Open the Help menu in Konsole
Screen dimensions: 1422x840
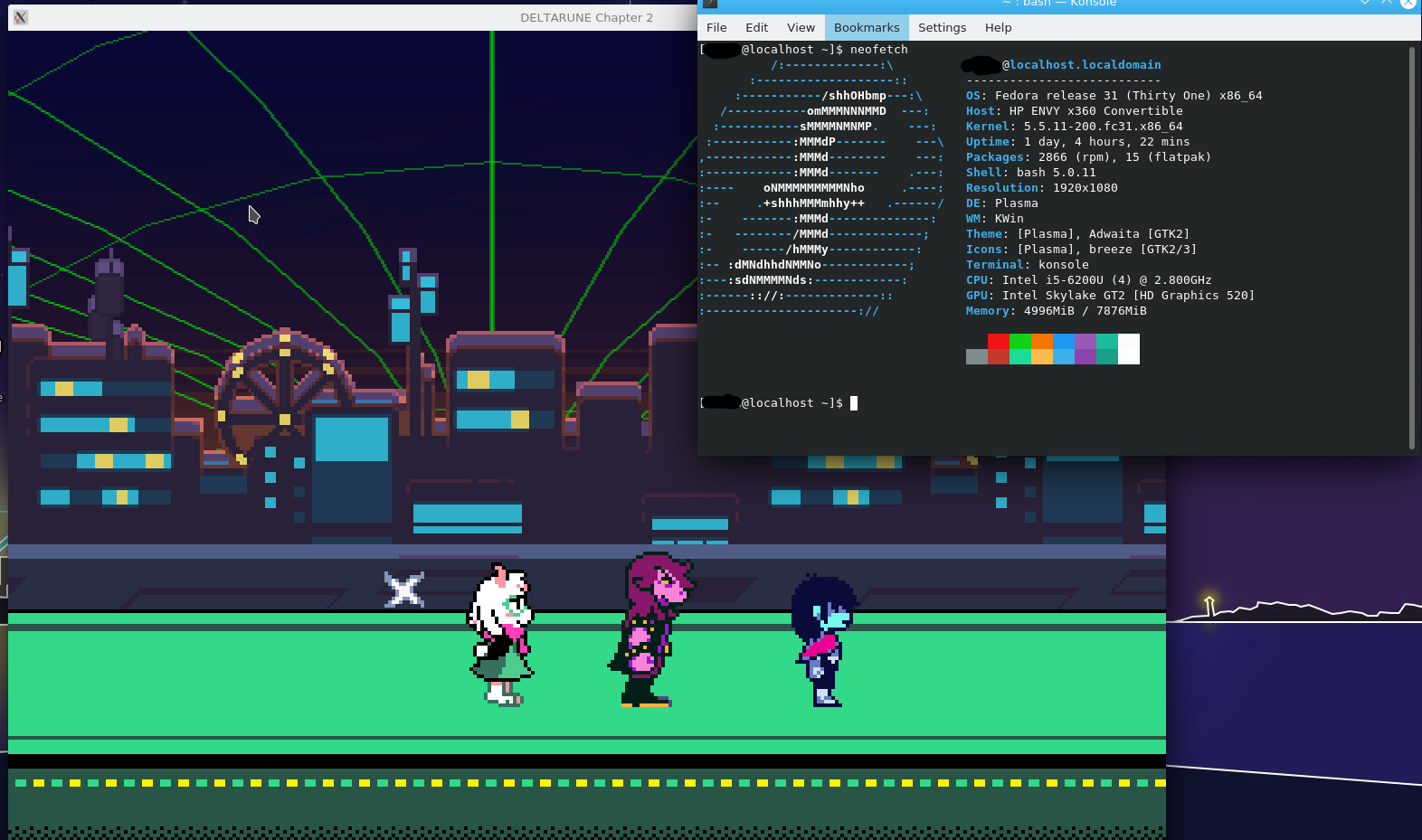(998, 27)
